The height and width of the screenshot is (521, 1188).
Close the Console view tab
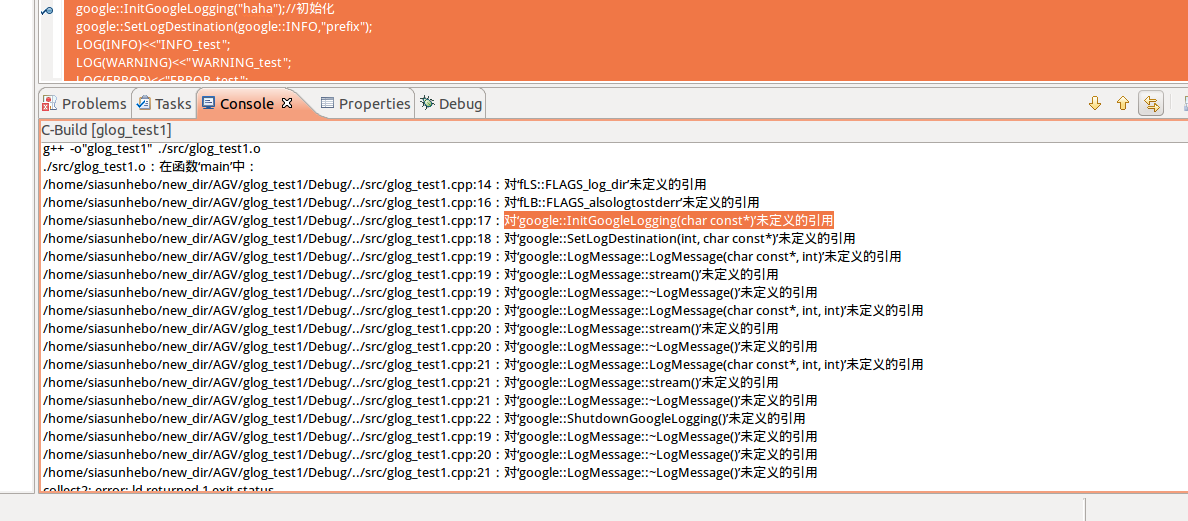point(287,103)
